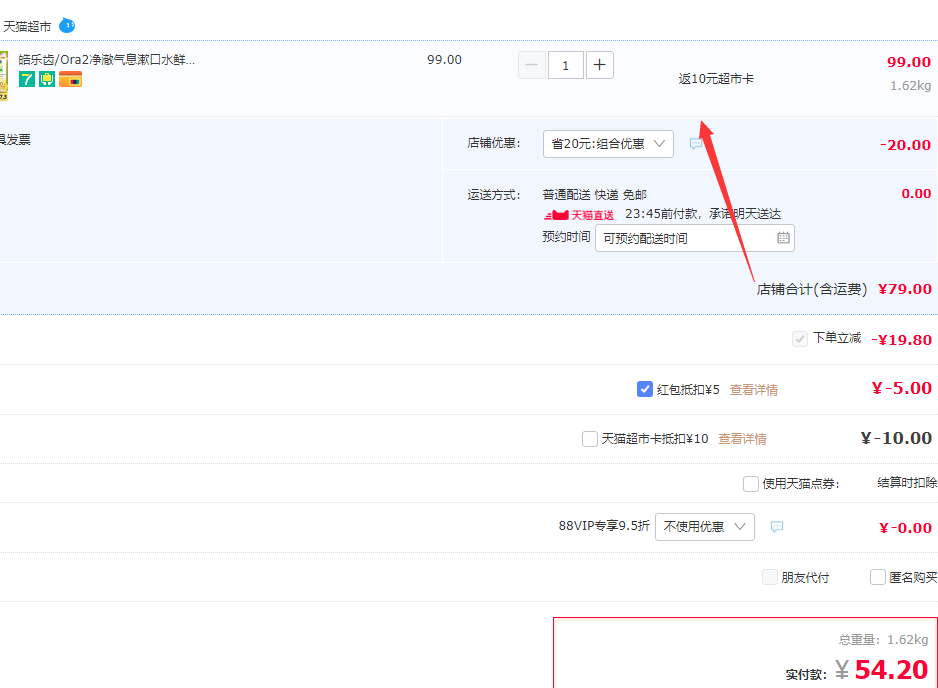The width and height of the screenshot is (938, 688).
Task: Click the 普通配送 快递 免邮 shipping text
Action: tap(595, 195)
